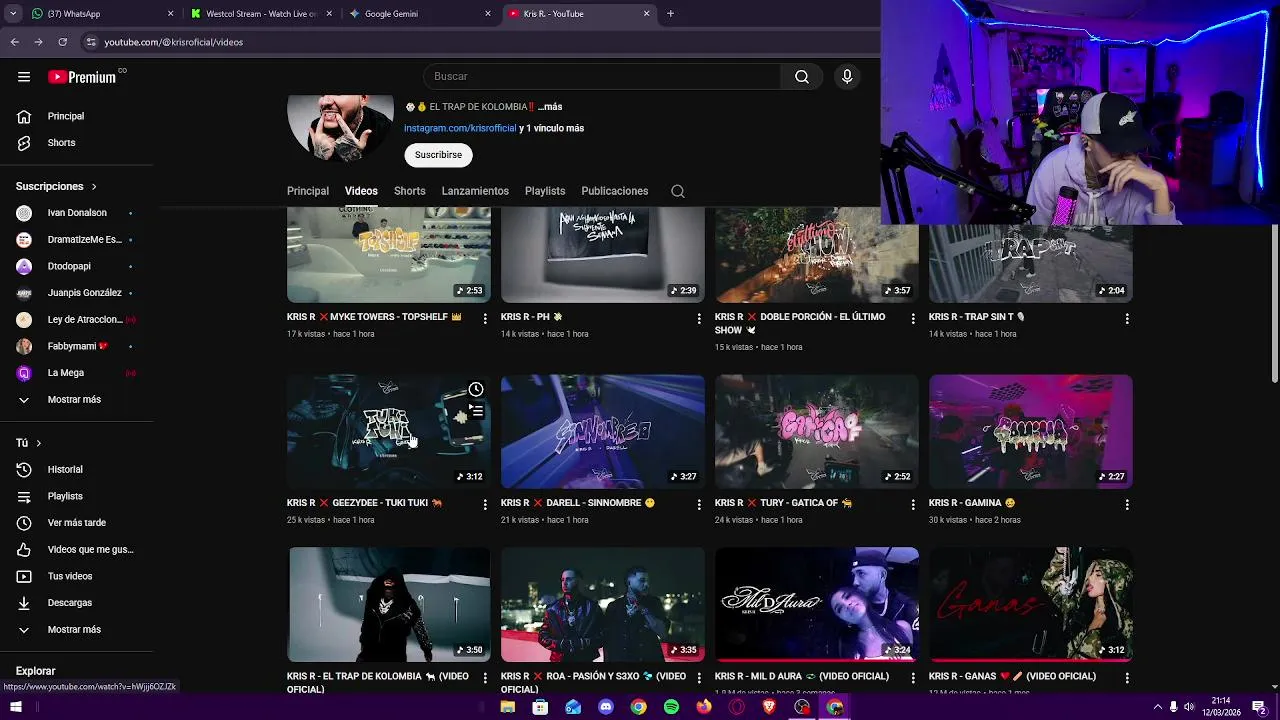This screenshot has width=1280, height=720.
Task: Play the GATICA OF video thumbnail
Action: pyautogui.click(x=817, y=432)
